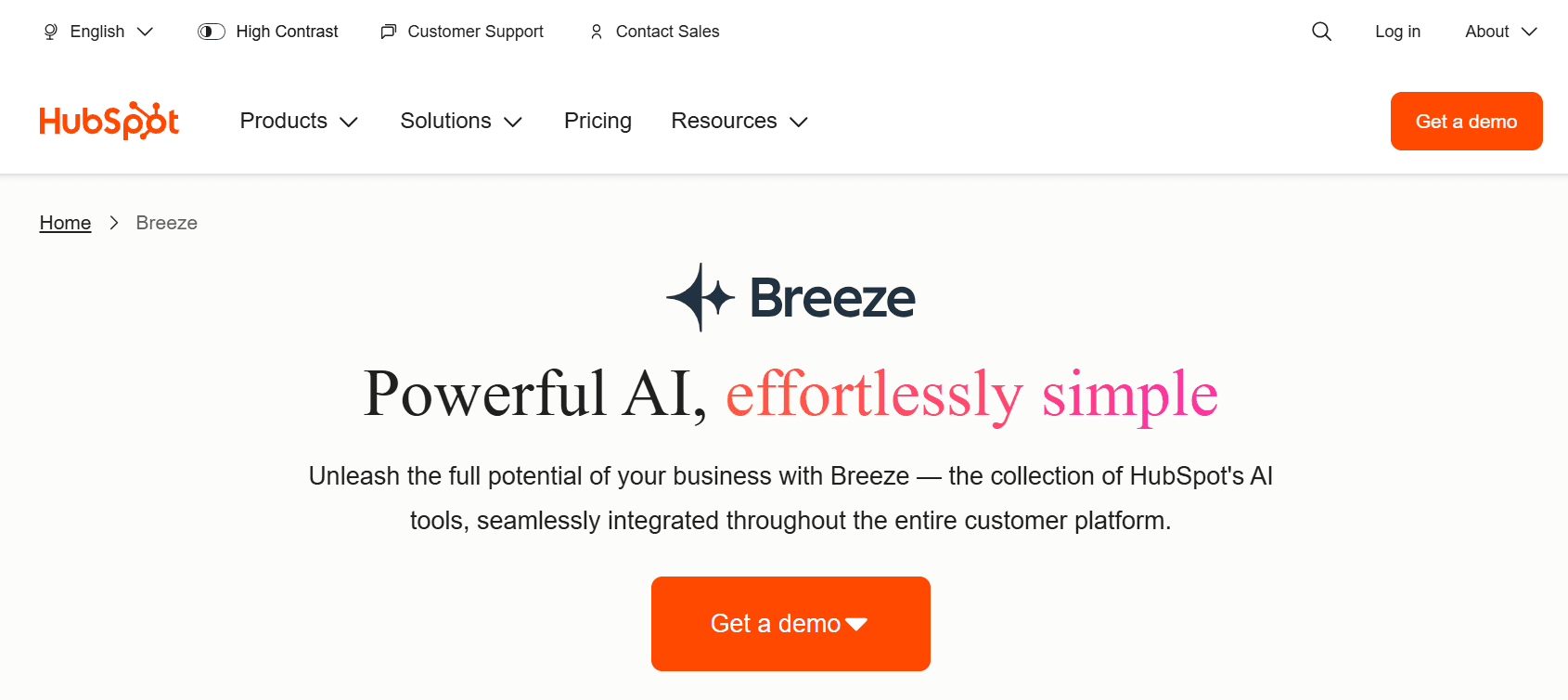This screenshot has width=1568, height=700.
Task: Click the Customer Support menu item
Action: coord(461,31)
